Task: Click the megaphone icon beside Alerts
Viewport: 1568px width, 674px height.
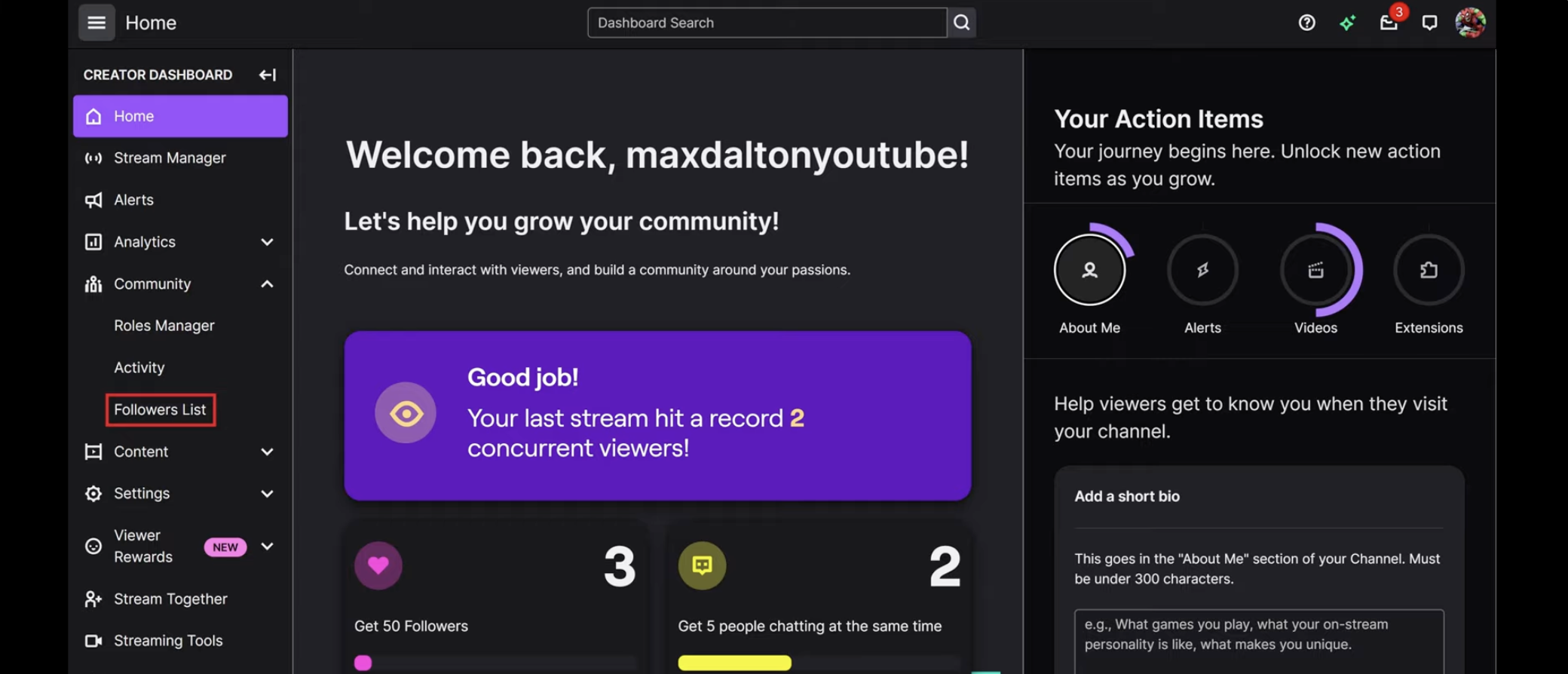Action: point(93,200)
